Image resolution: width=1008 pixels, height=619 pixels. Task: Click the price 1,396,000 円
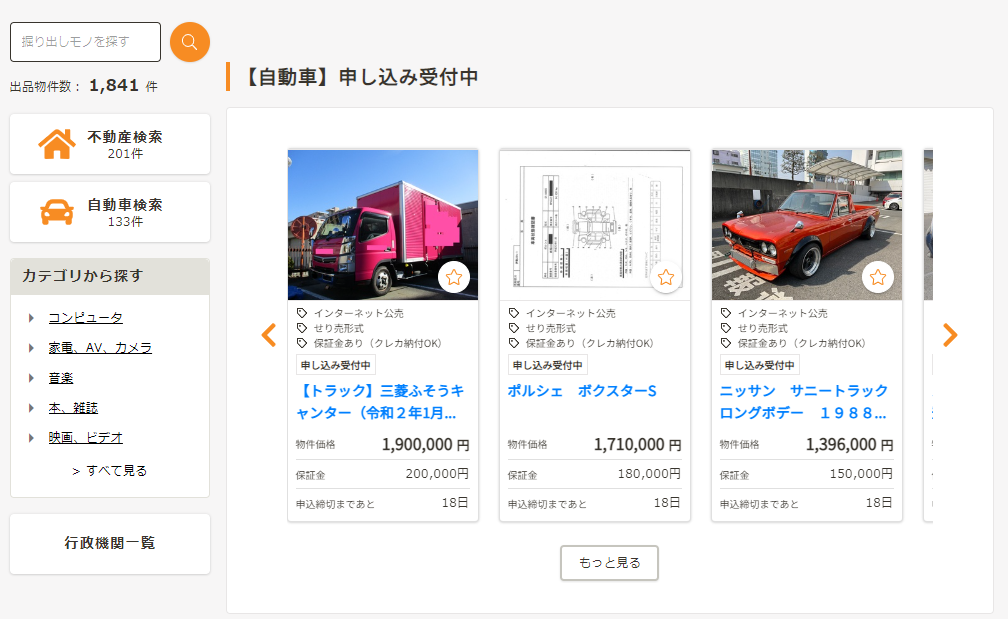tap(850, 445)
